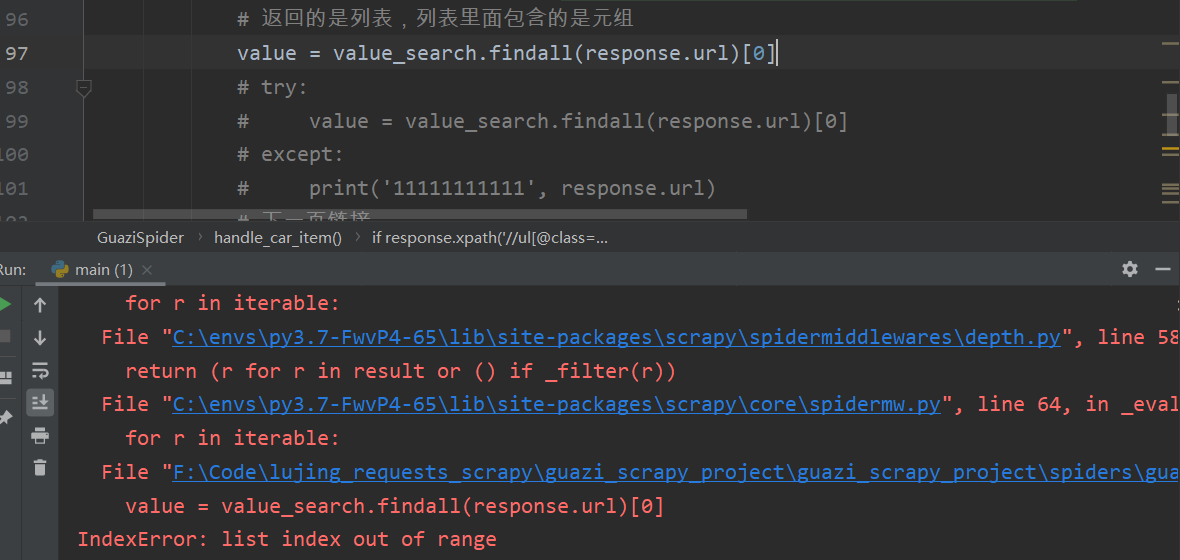Screen dimensions: 1180x560
Task: Click the green Rerun button
Action: coord(5,304)
